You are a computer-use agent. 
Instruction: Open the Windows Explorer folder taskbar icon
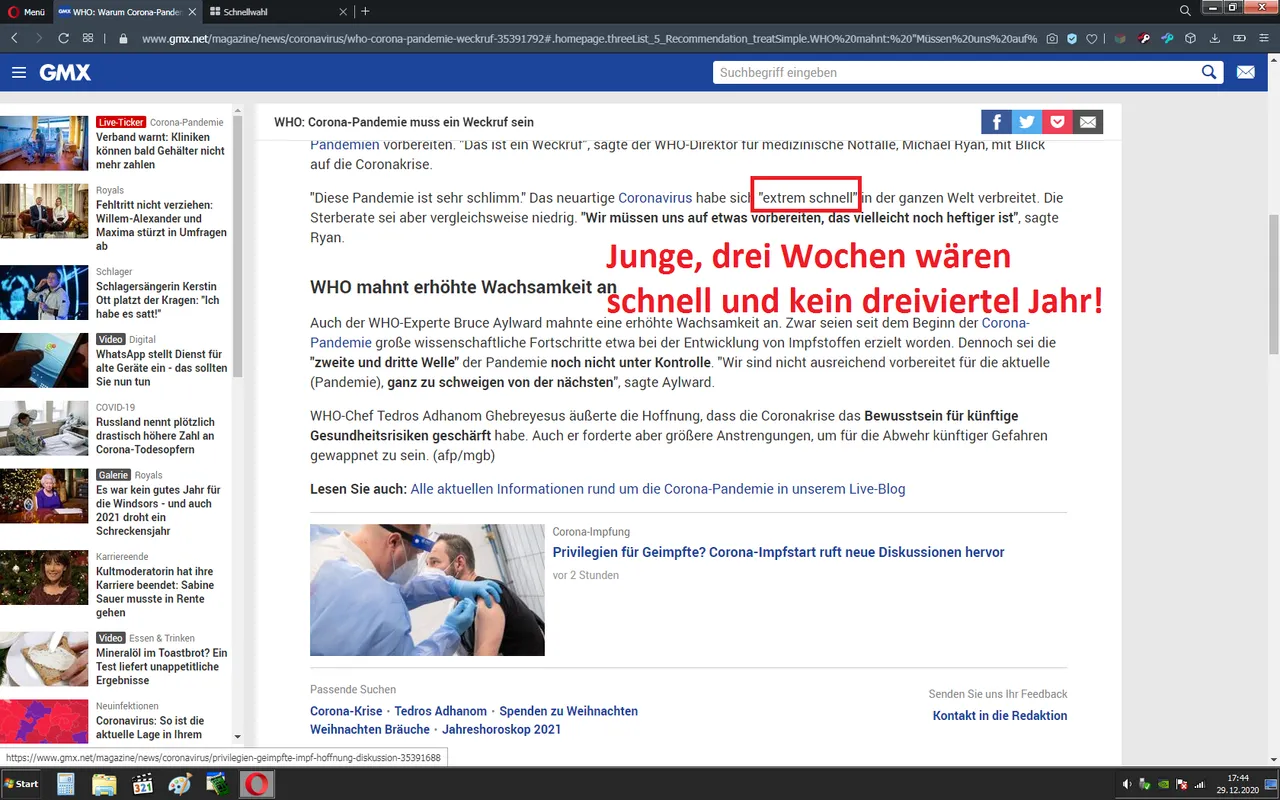click(x=104, y=784)
